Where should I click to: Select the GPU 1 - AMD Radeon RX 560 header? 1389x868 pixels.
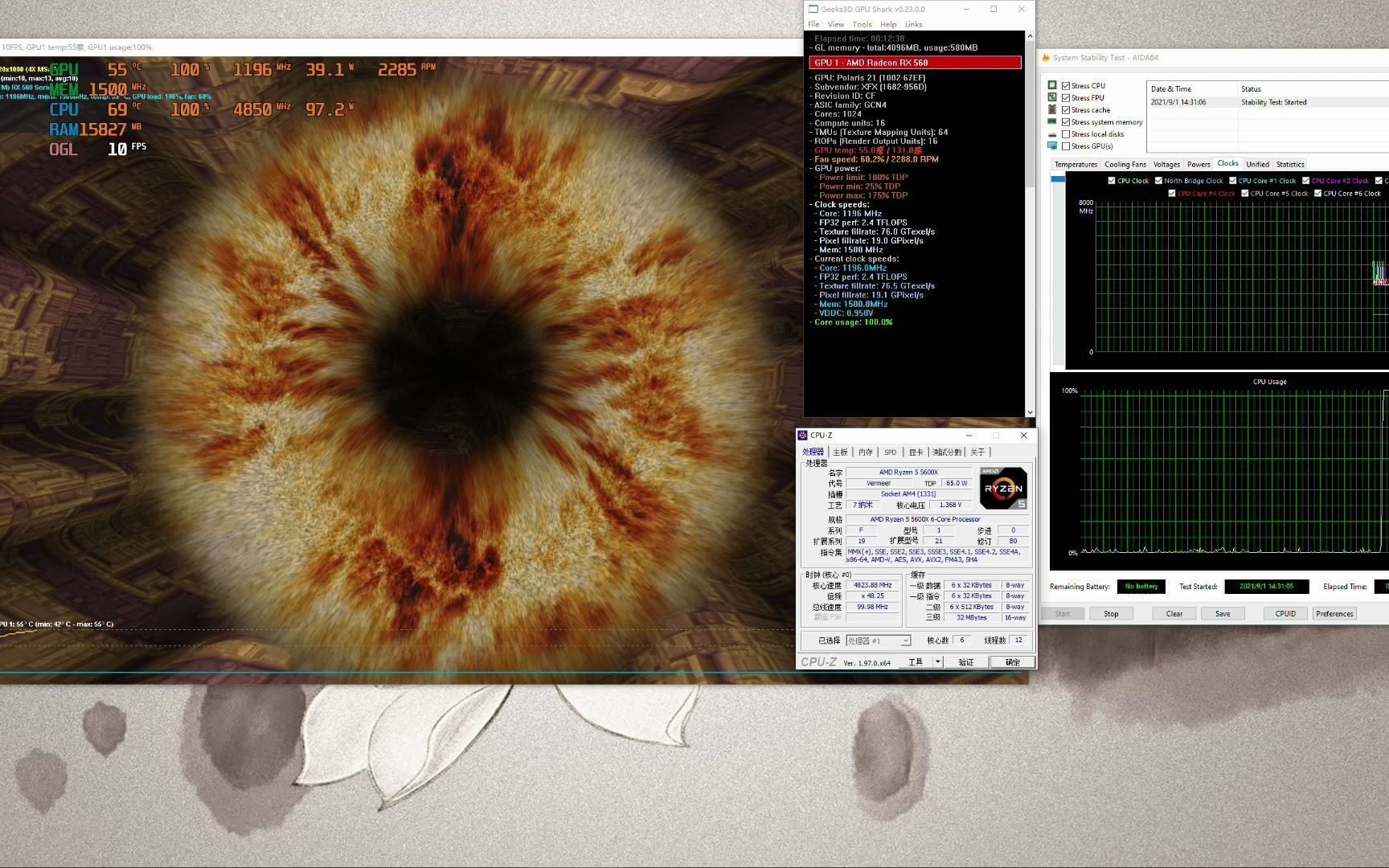[915, 62]
